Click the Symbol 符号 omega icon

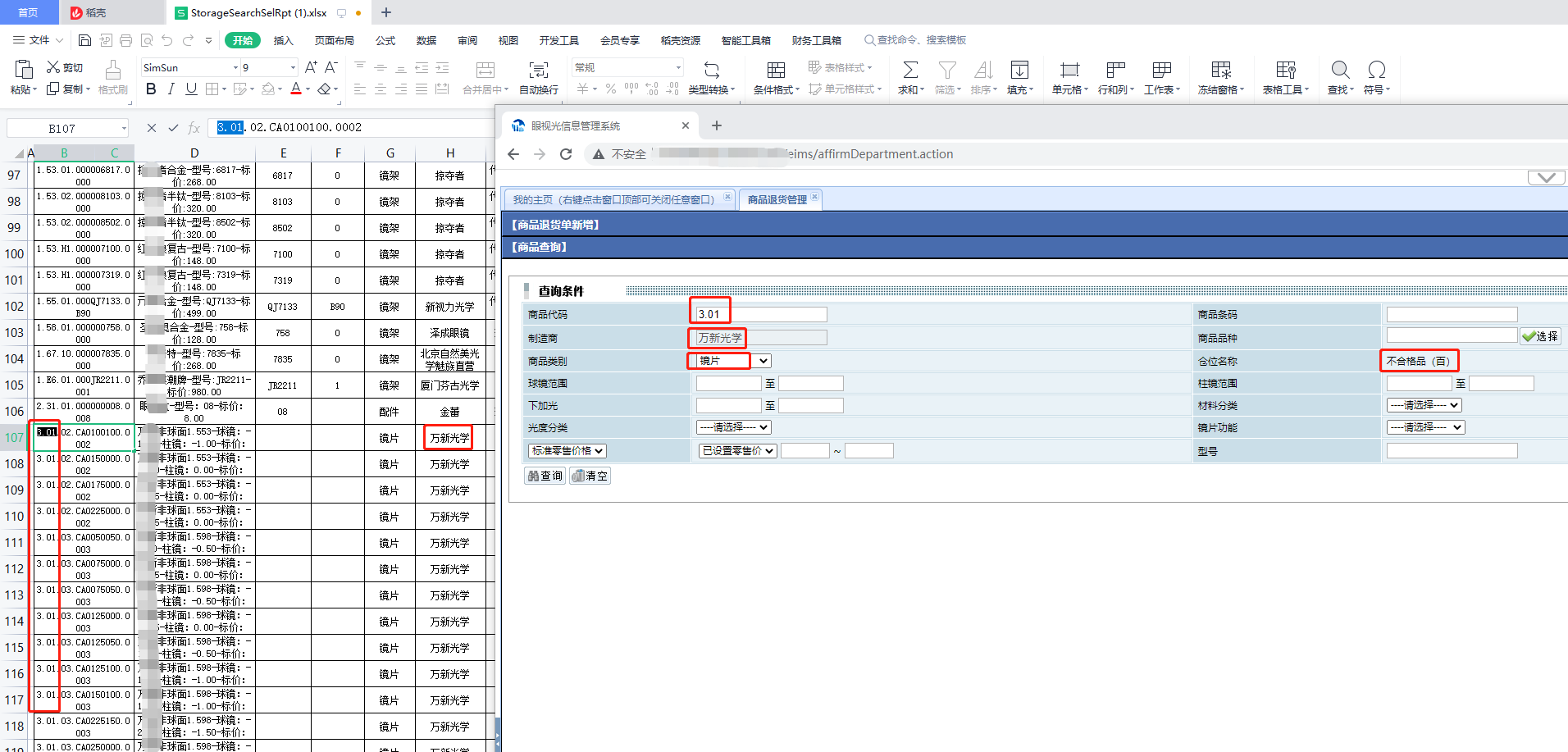pos(1377,71)
